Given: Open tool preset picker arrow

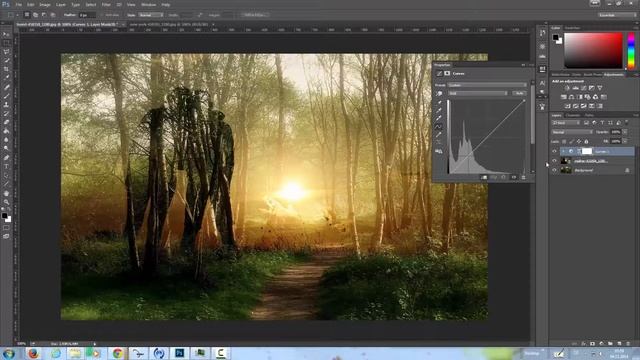Looking at the screenshot, I should click(x=18, y=15).
